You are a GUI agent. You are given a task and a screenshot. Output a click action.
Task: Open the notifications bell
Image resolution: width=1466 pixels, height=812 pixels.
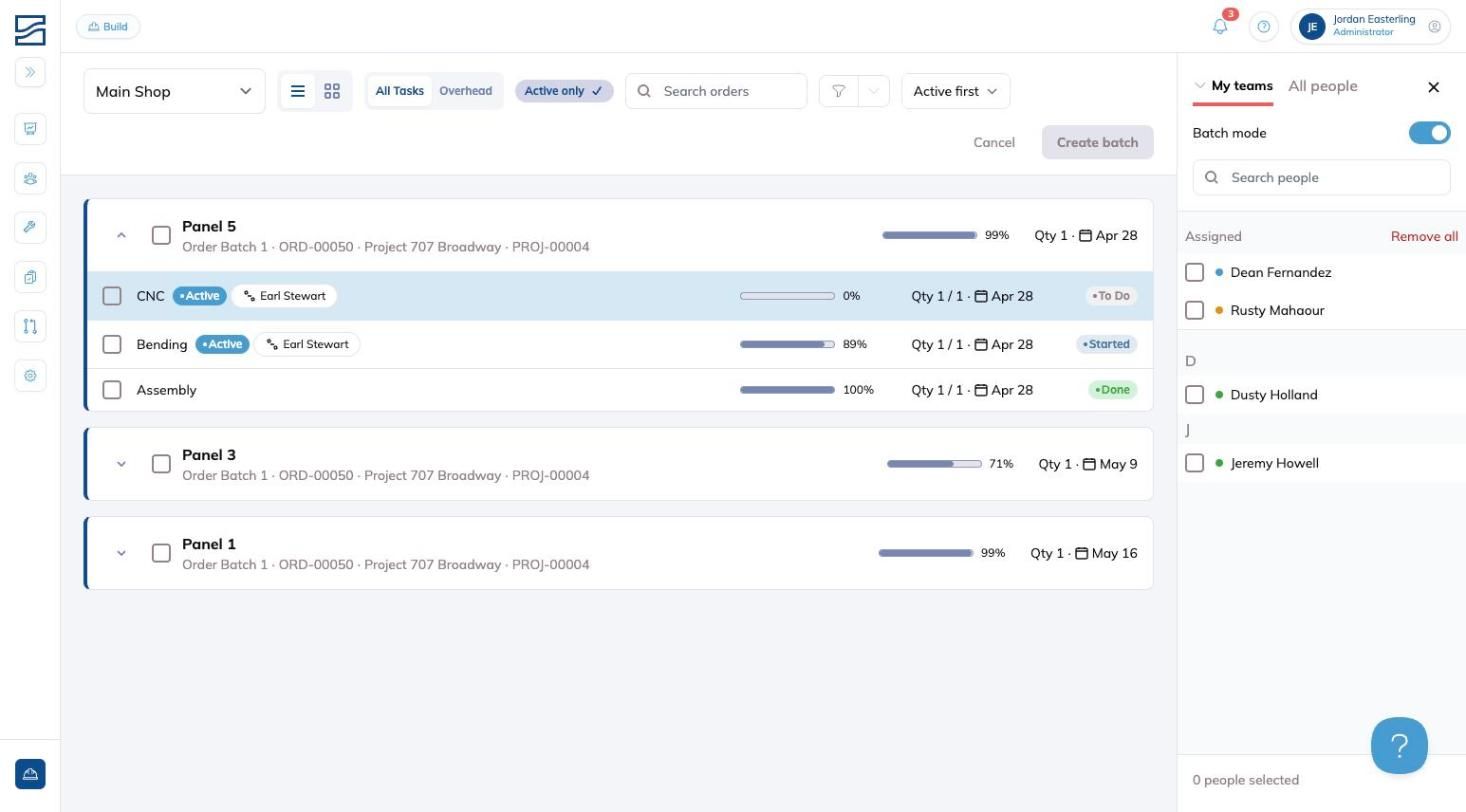coord(1220,27)
